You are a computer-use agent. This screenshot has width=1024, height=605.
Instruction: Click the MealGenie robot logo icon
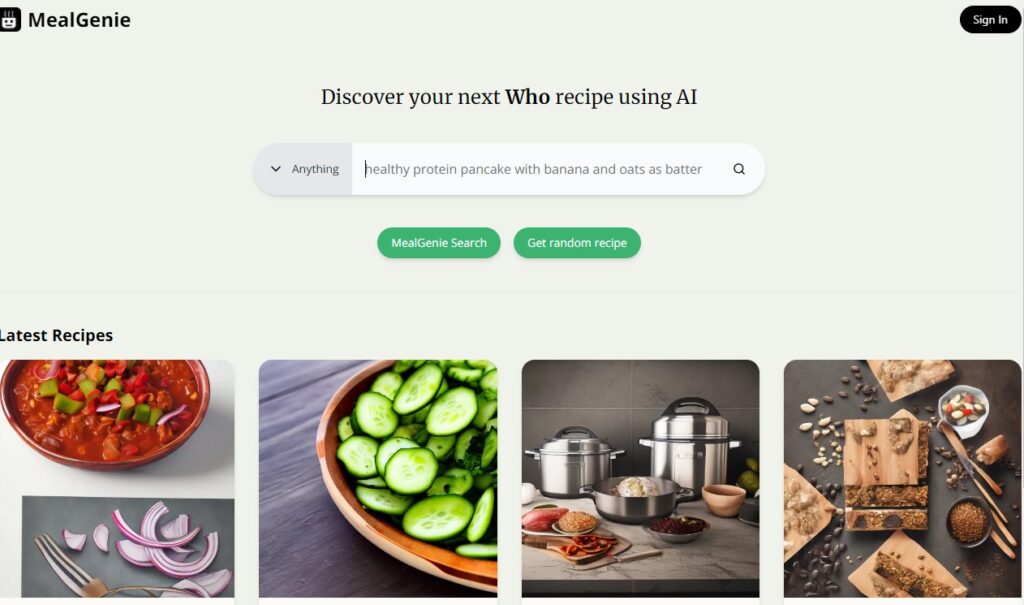[x=9, y=20]
